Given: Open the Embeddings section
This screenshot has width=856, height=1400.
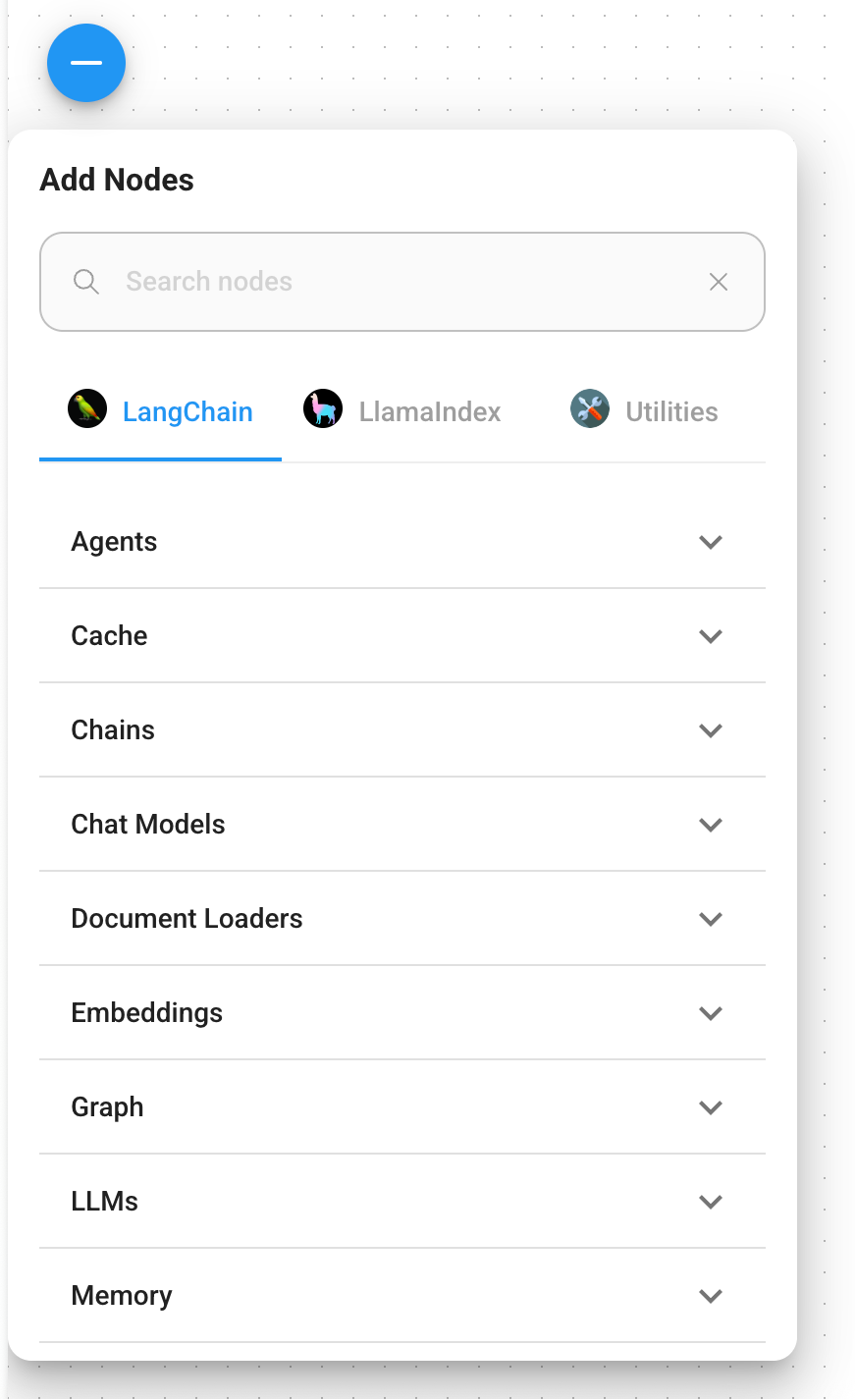Looking at the screenshot, I should [402, 1013].
